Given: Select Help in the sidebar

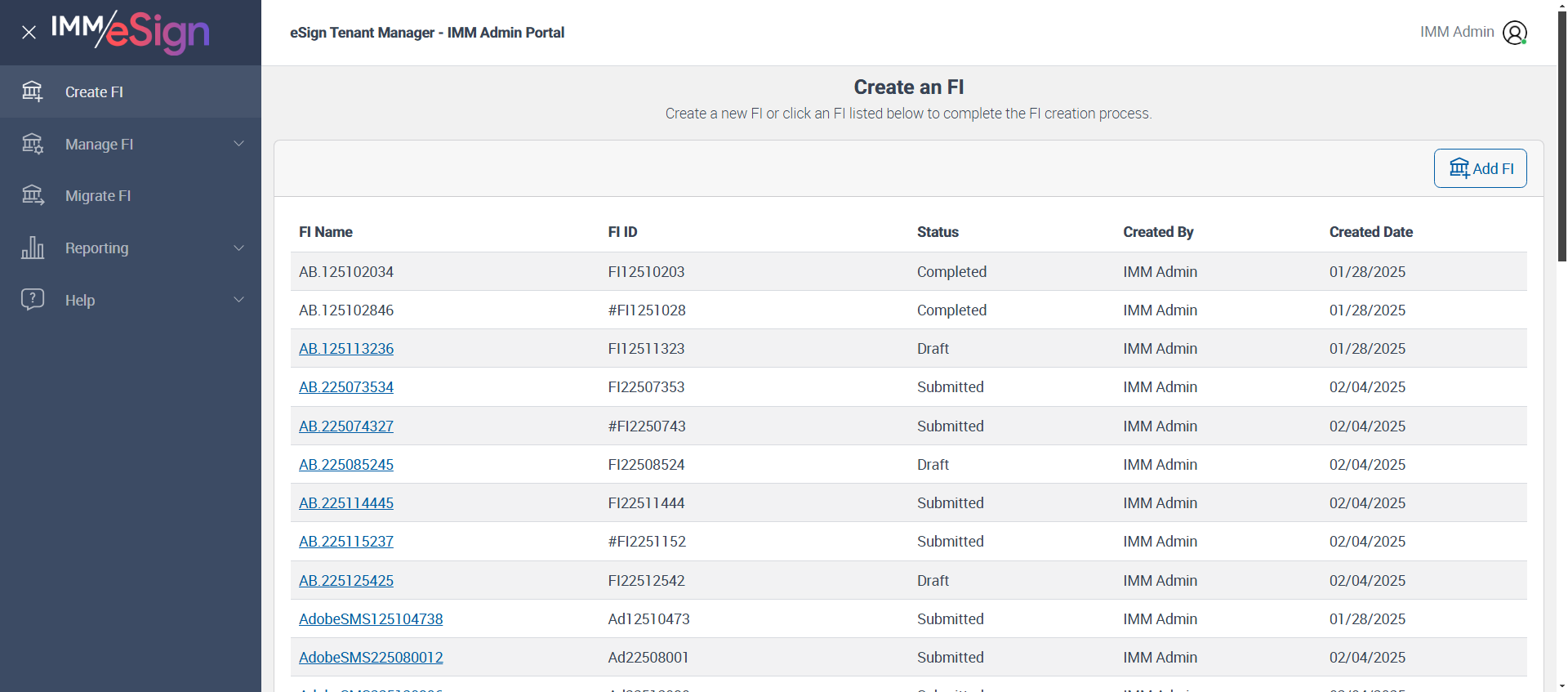Looking at the screenshot, I should (131, 300).
